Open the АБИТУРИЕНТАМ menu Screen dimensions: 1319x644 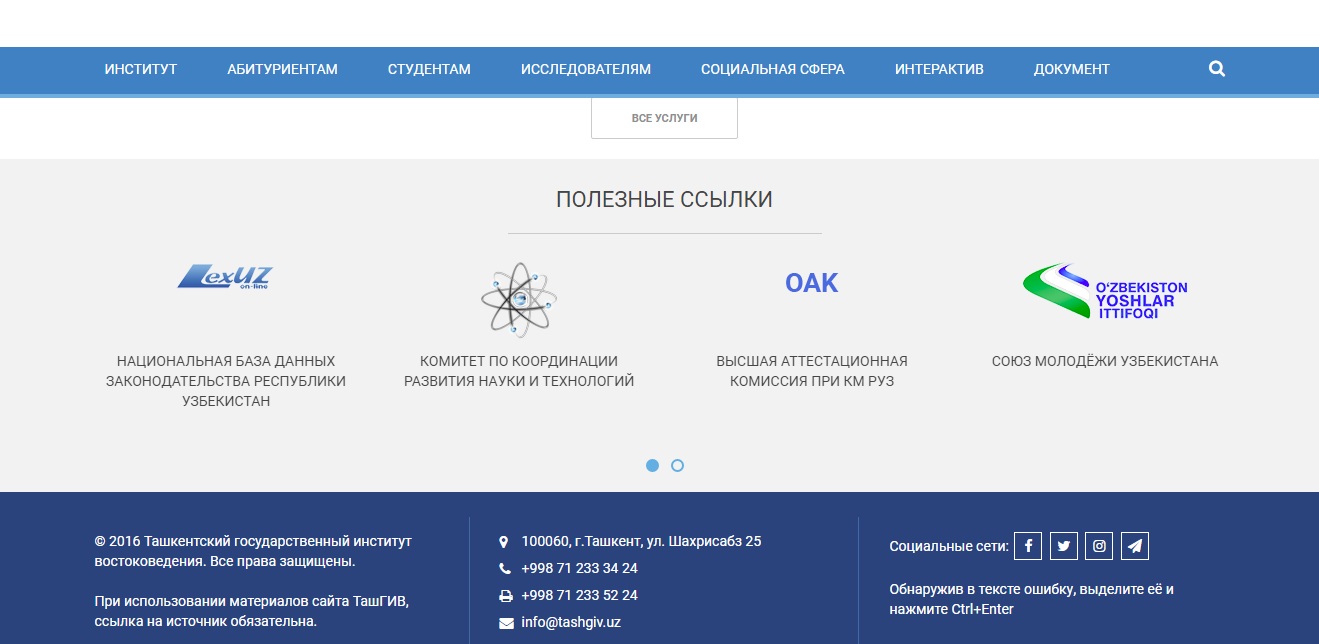(x=282, y=69)
